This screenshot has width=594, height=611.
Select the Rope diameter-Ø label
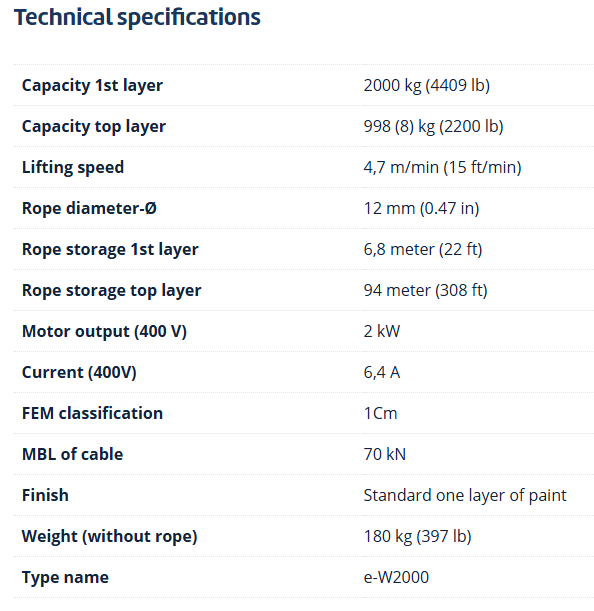89,208
